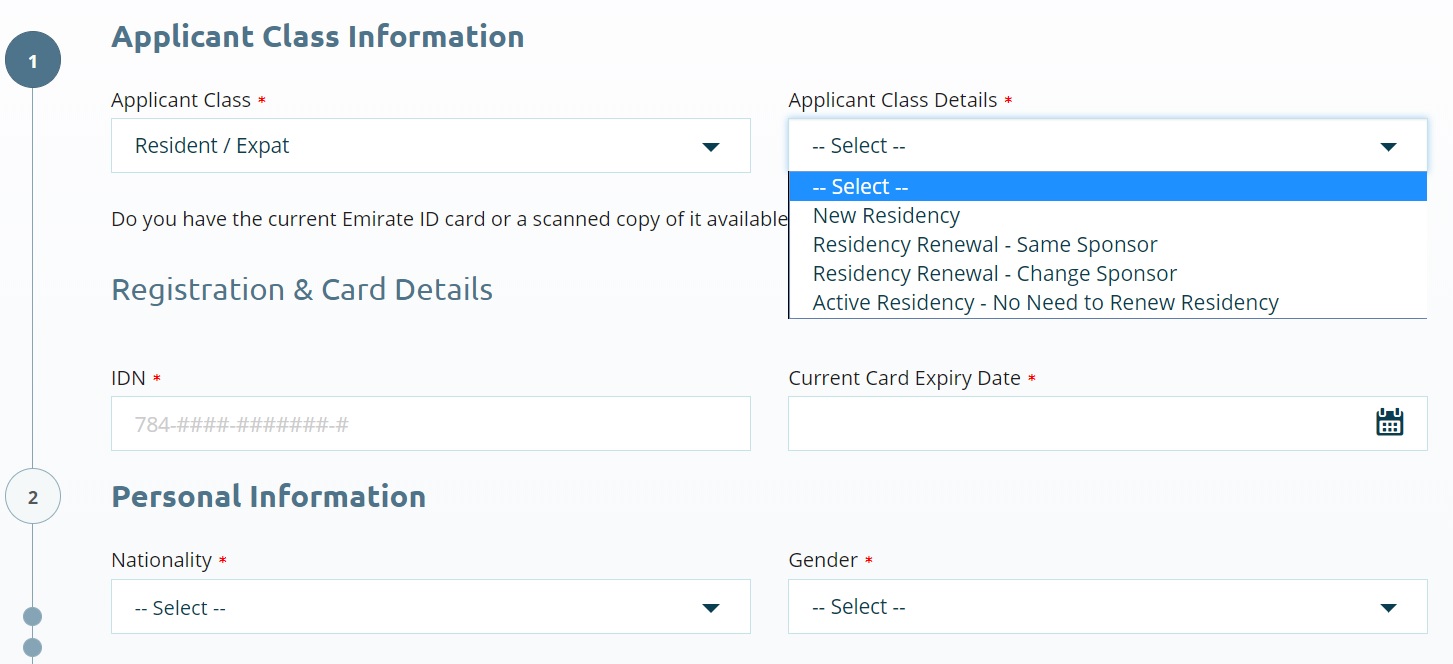Click the 'Registration & Card Details' heading
The width and height of the screenshot is (1453, 664).
tap(303, 290)
